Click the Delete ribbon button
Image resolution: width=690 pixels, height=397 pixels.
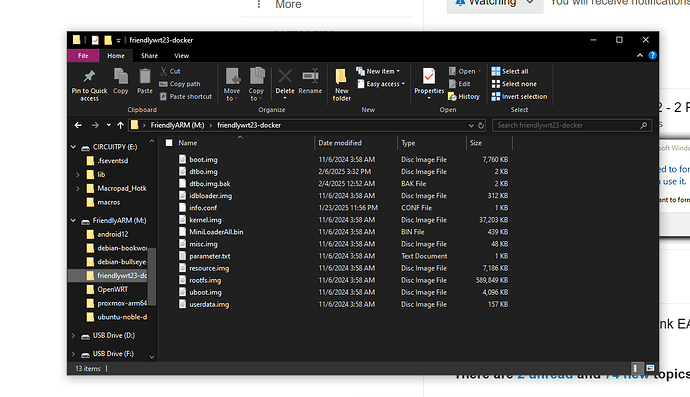285,84
